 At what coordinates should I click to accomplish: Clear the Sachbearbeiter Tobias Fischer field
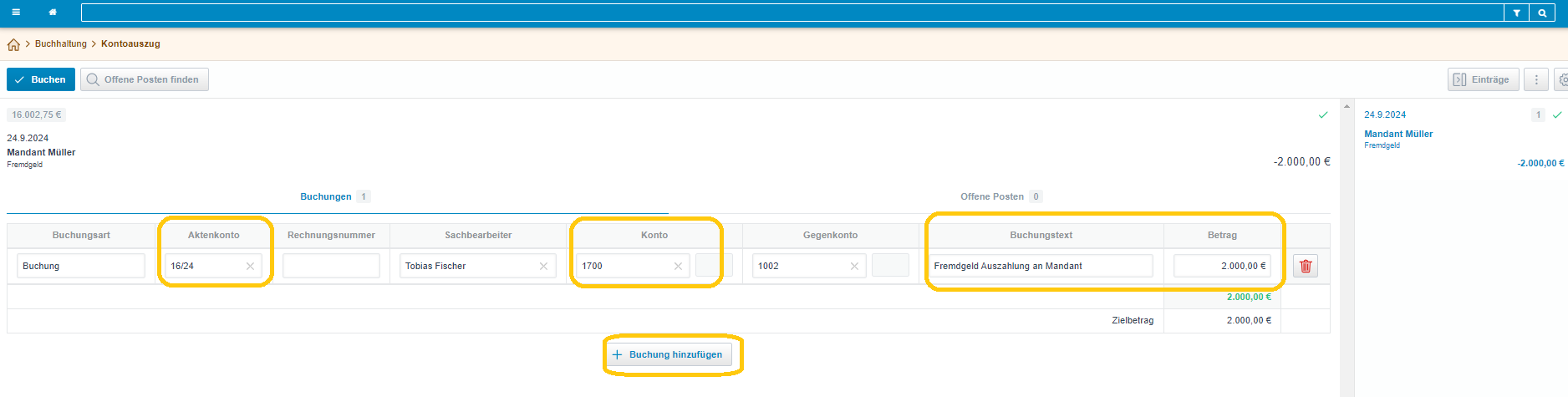pyautogui.click(x=543, y=266)
